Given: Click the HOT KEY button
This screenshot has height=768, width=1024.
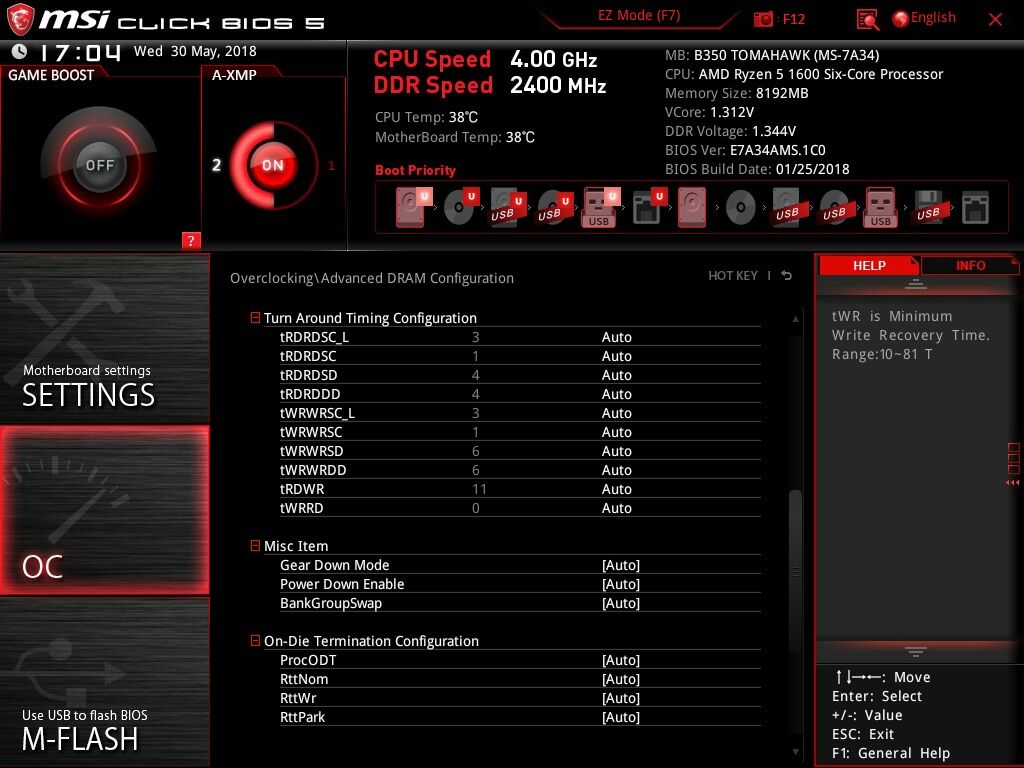Looking at the screenshot, I should coord(733,276).
